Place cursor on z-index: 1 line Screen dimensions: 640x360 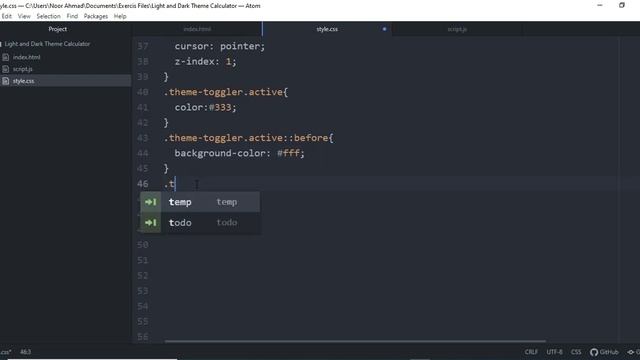(x=205, y=62)
